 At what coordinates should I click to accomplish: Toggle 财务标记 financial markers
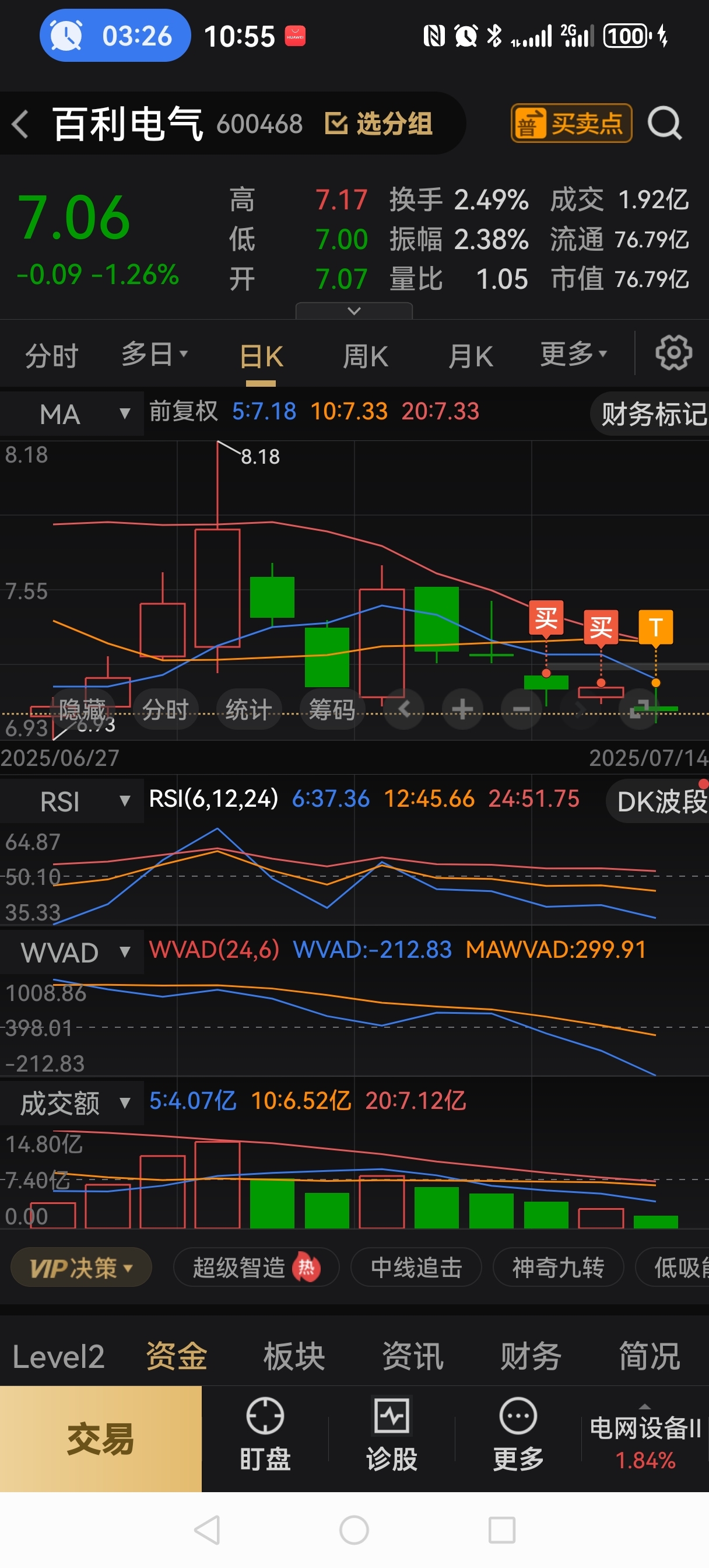click(651, 414)
